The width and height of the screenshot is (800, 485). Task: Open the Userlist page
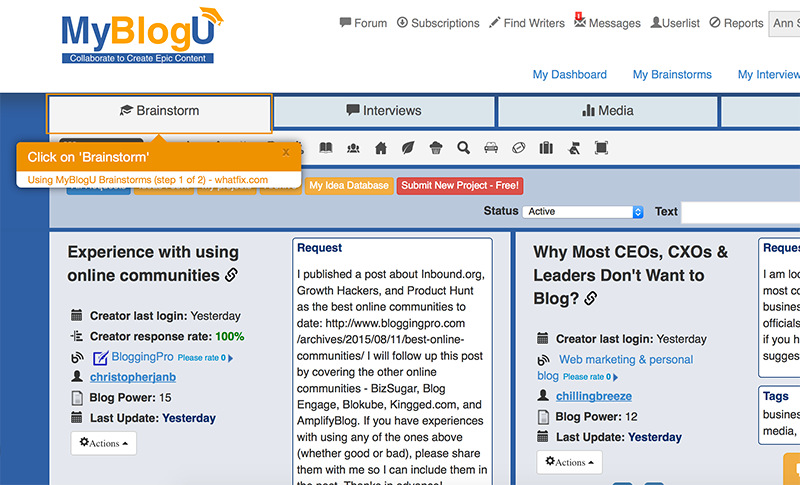click(x=675, y=23)
